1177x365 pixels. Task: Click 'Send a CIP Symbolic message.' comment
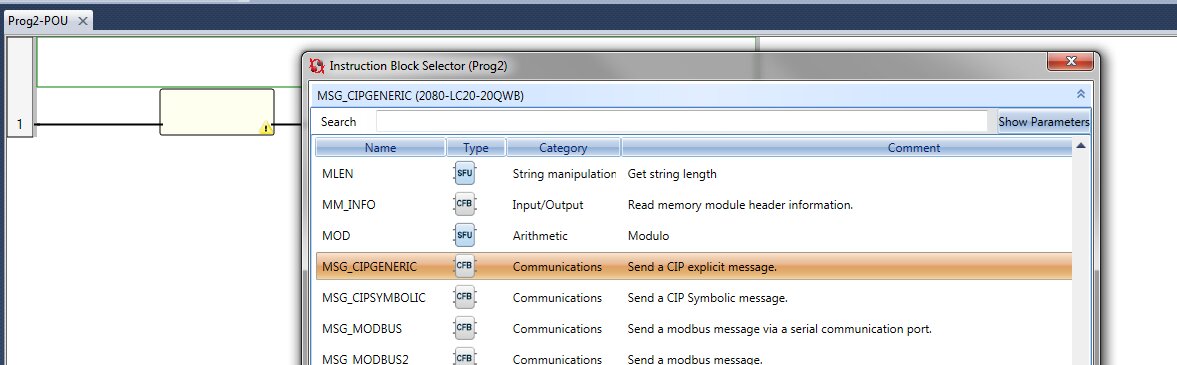pyautogui.click(x=707, y=298)
